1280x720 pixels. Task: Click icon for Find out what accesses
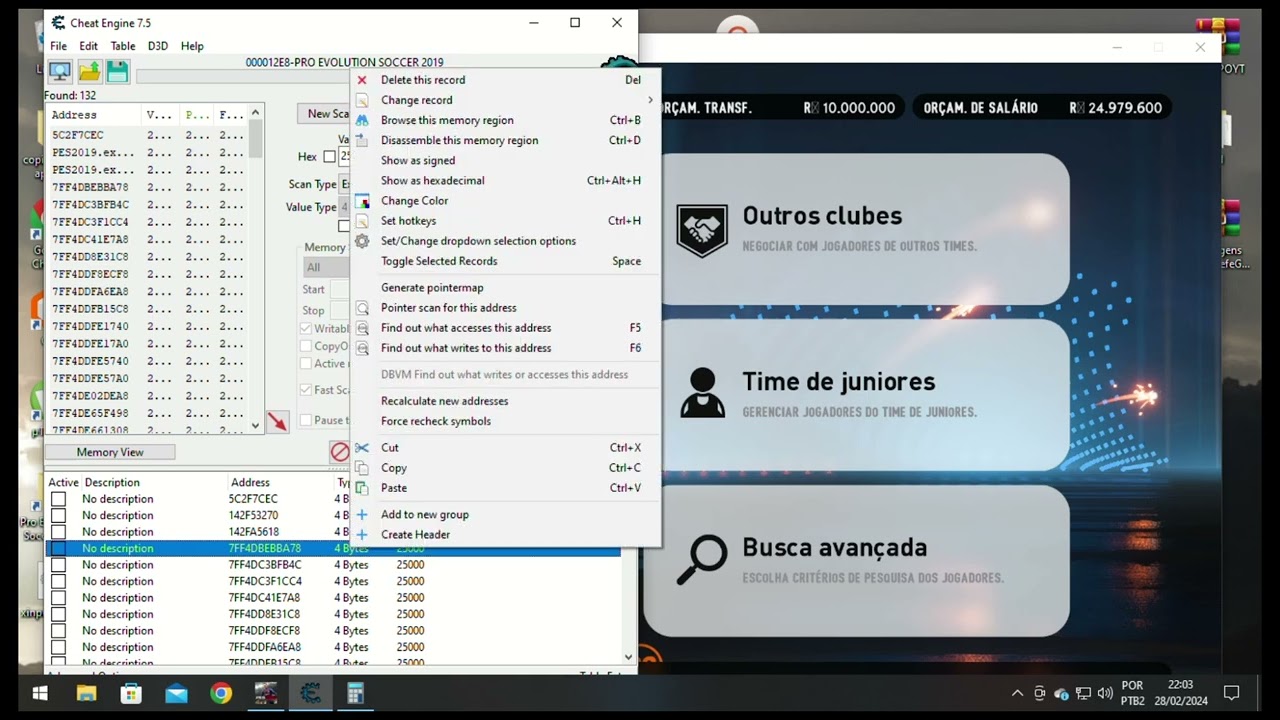click(362, 328)
